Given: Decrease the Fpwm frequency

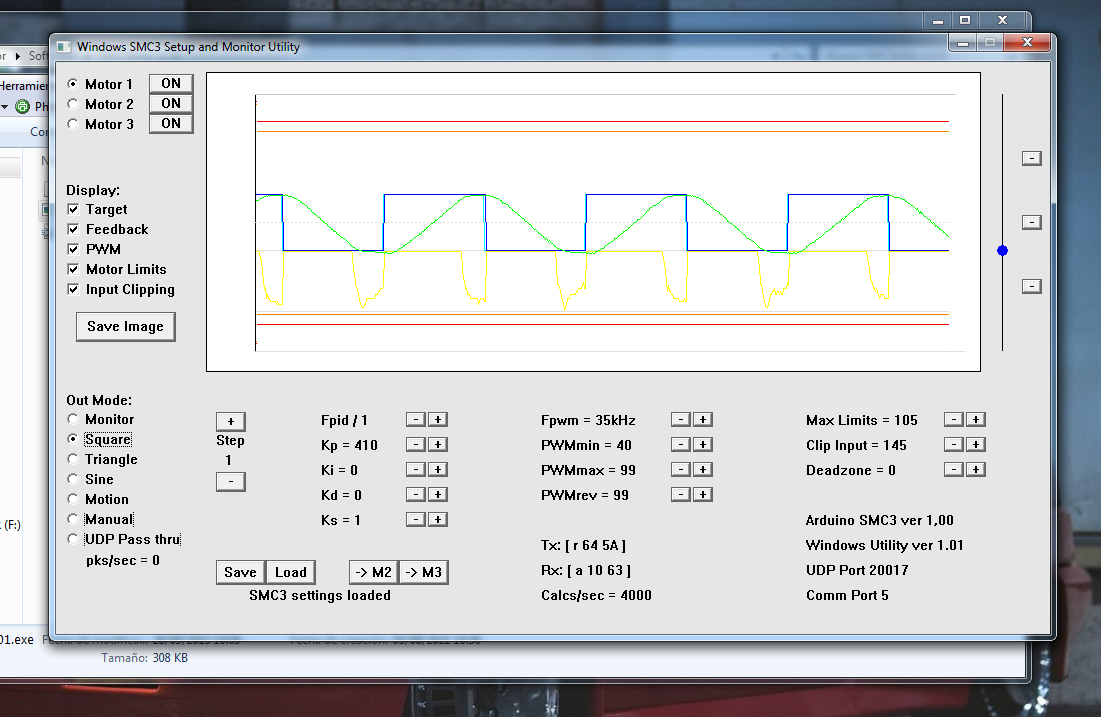Looking at the screenshot, I should (x=680, y=419).
